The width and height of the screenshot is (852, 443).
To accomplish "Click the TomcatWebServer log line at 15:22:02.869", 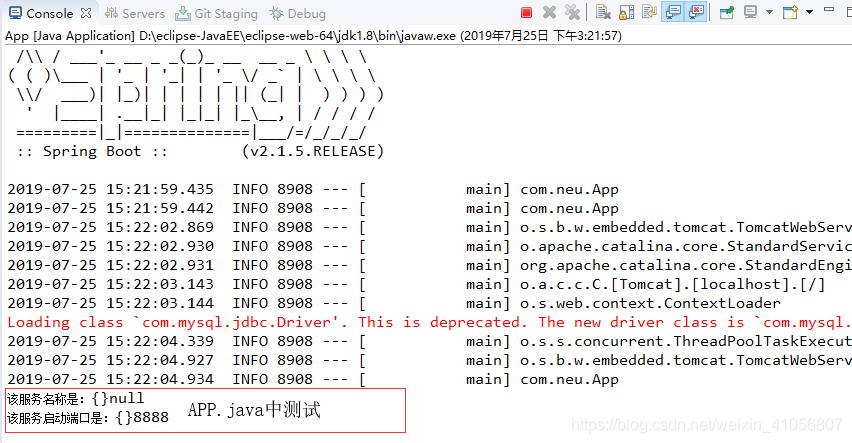I will [429, 227].
